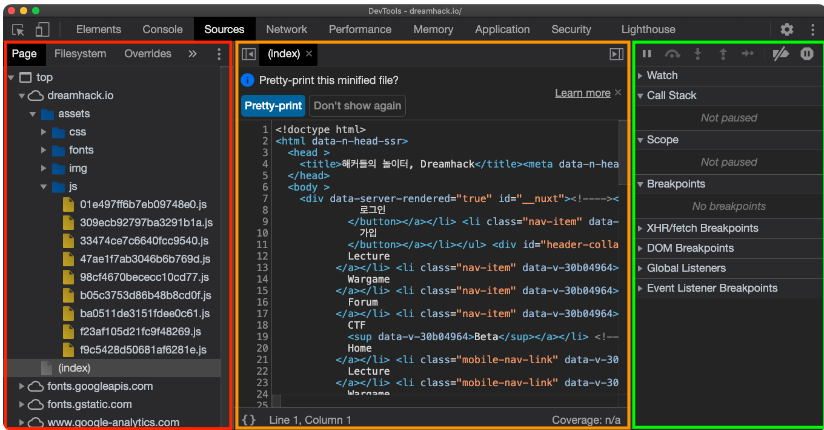824x430 pixels.
Task: Toggle pause on exceptions
Action: pyautogui.click(x=807, y=54)
